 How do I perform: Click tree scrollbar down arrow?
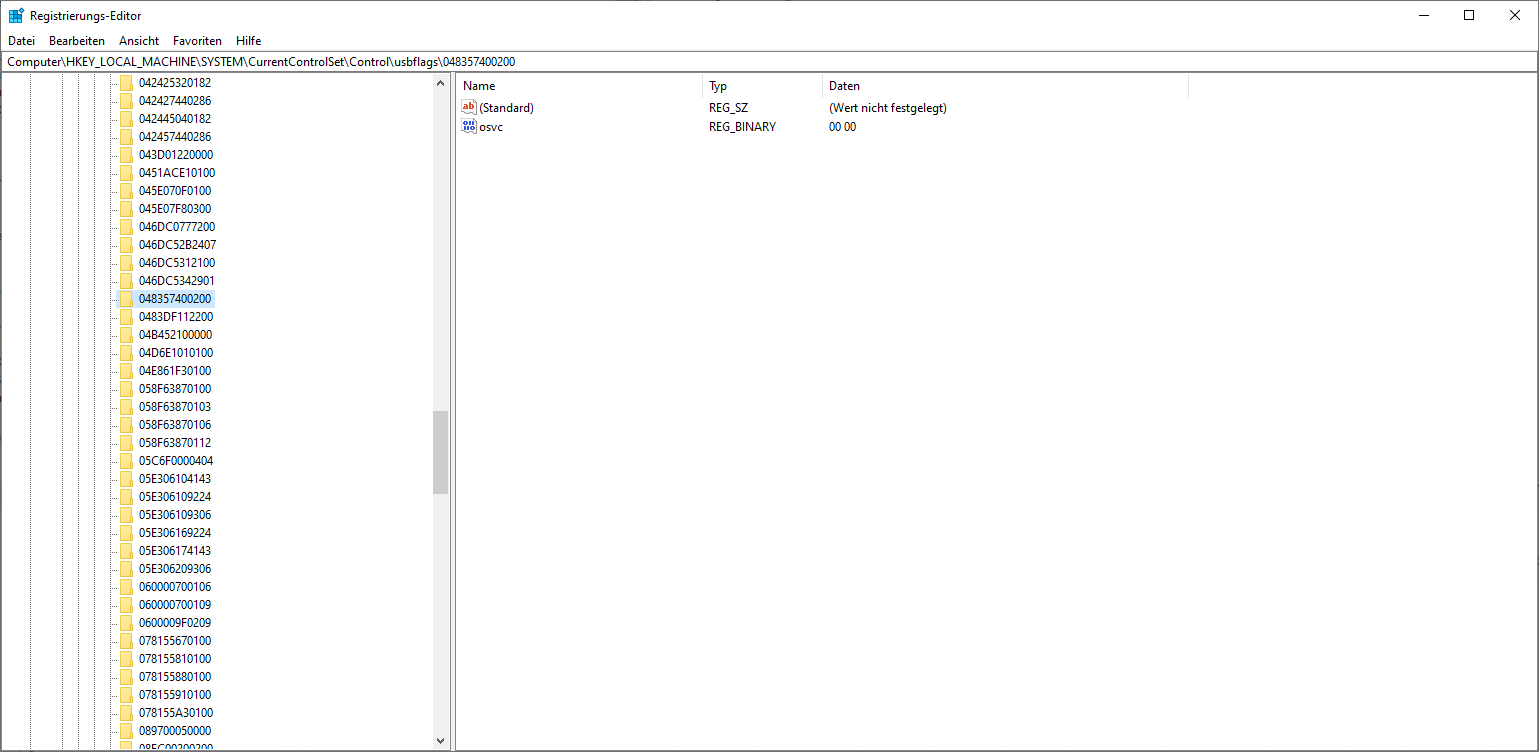[x=441, y=741]
